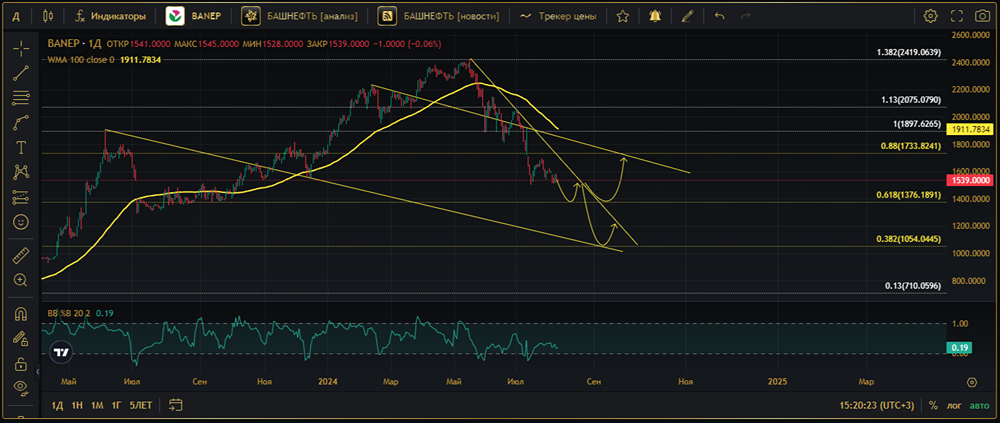Open the timeframe interval Д menu
Viewport: 1000px width, 423px height.
point(17,16)
